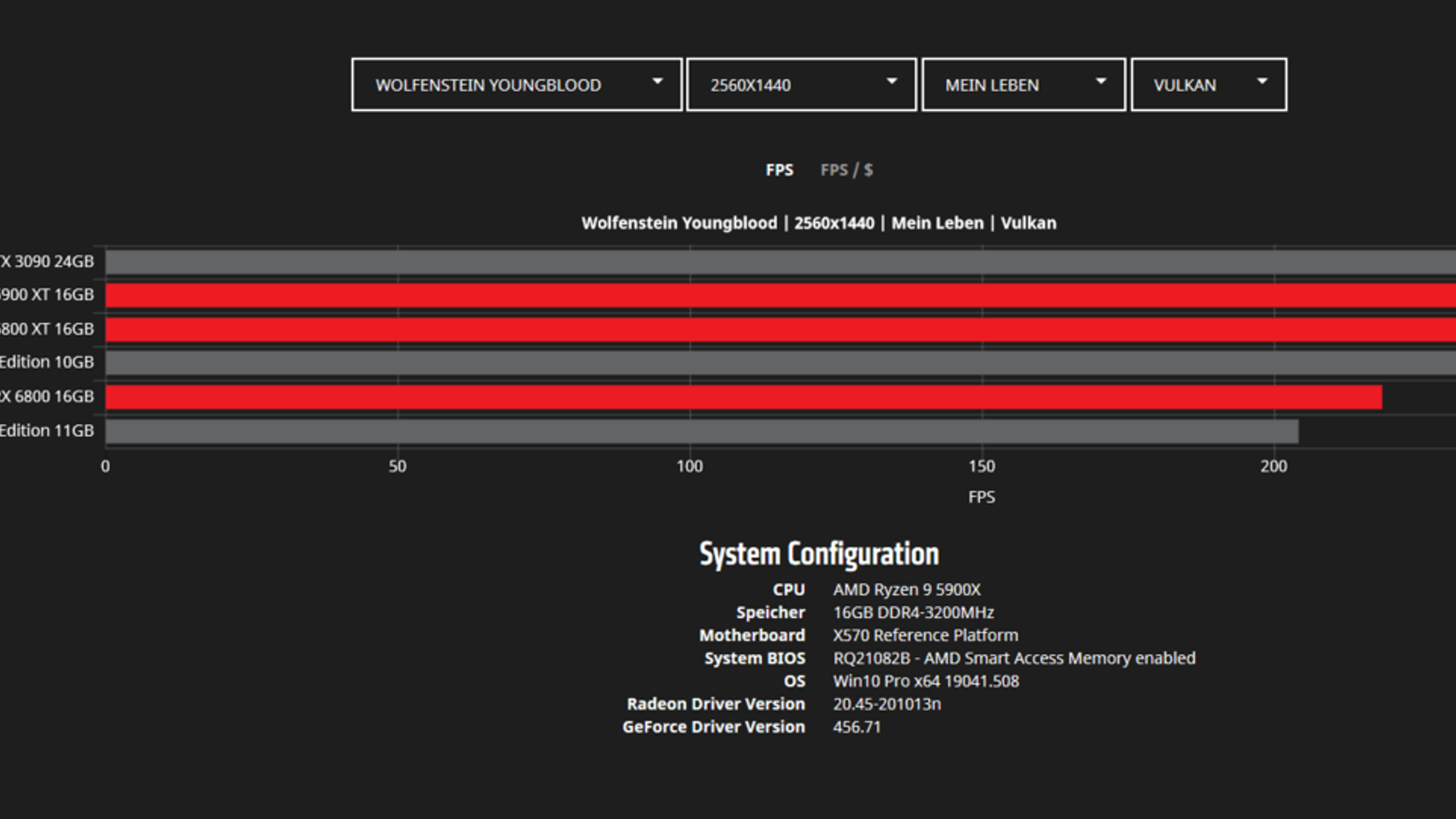
Task: Click the chart title 'Wolfenstein Youngblood | 2560x1440 | Mein Leben | Vulkan'
Action: tap(819, 223)
